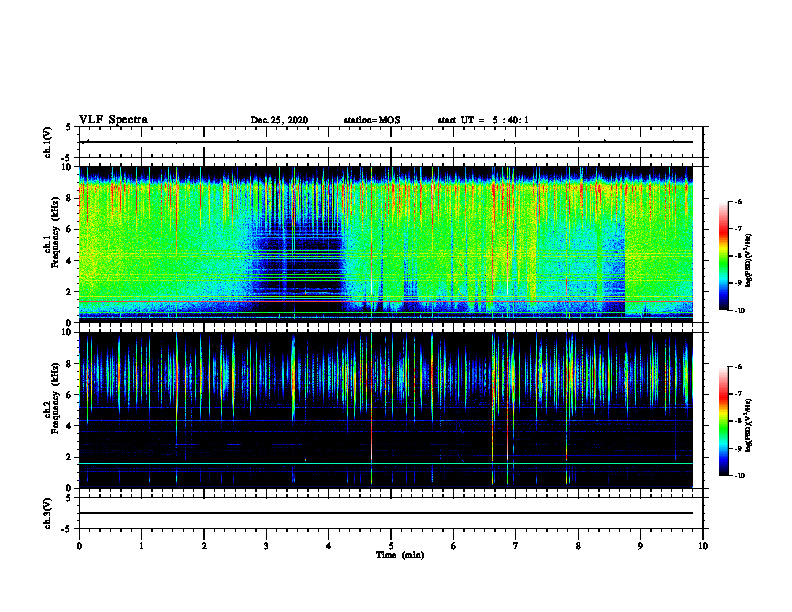This screenshot has width=792, height=612.
Task: Click the ch.3(V) waveform strip
Action: click(391, 513)
